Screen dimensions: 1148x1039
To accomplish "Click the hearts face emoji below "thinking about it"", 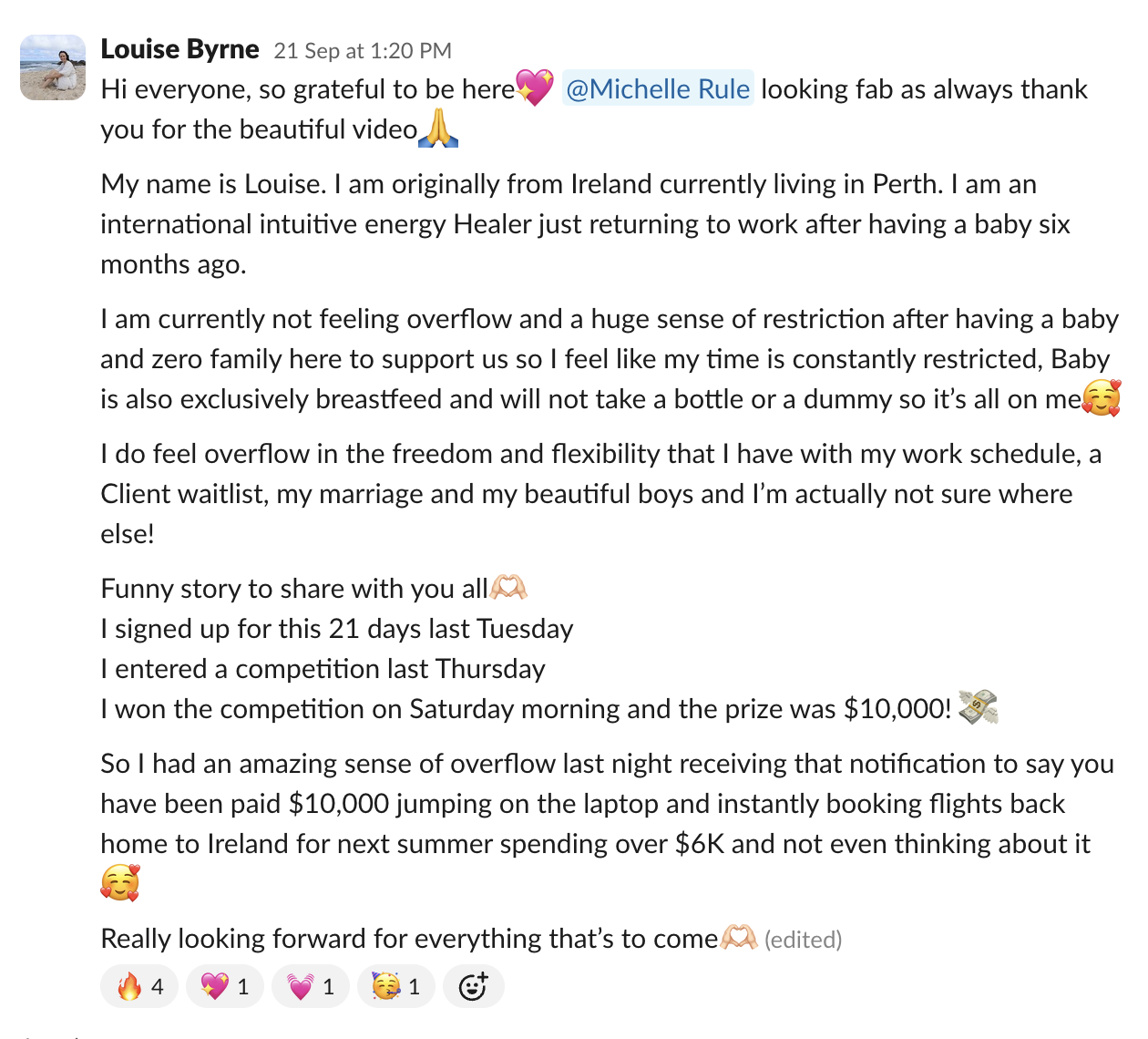I will [120, 882].
